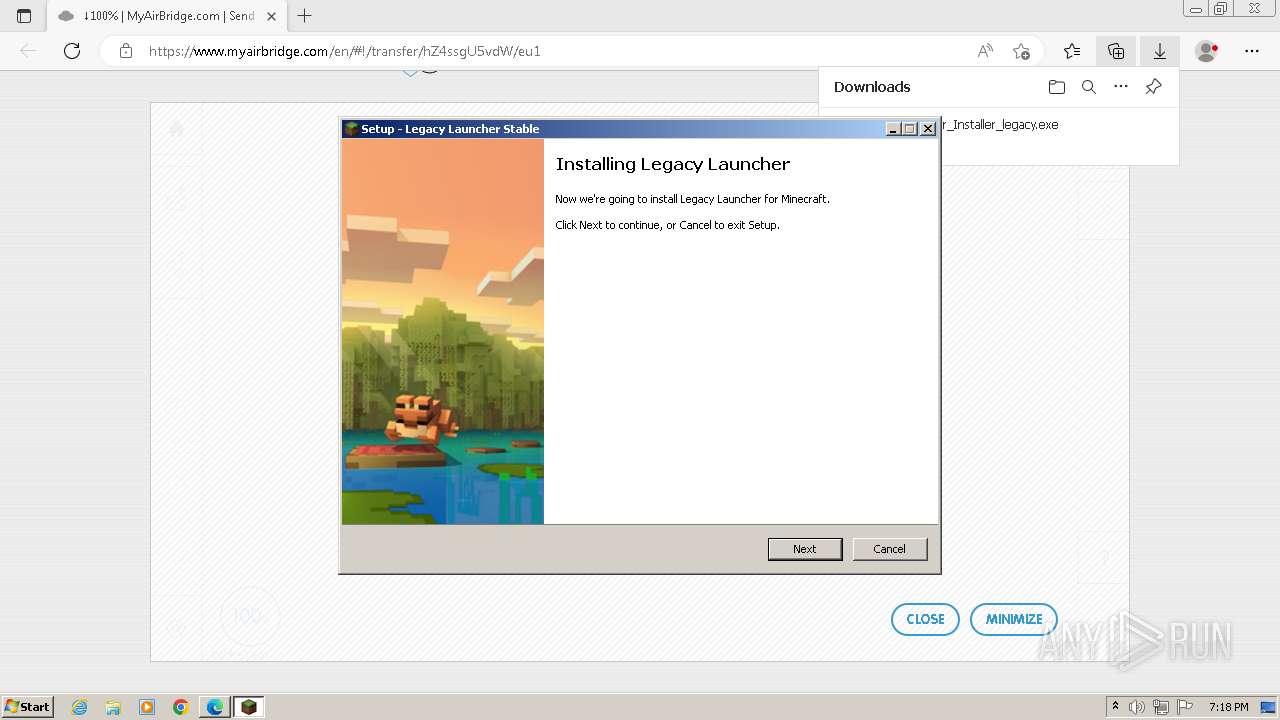
Task: Refresh the browser page
Action: [x=72, y=51]
